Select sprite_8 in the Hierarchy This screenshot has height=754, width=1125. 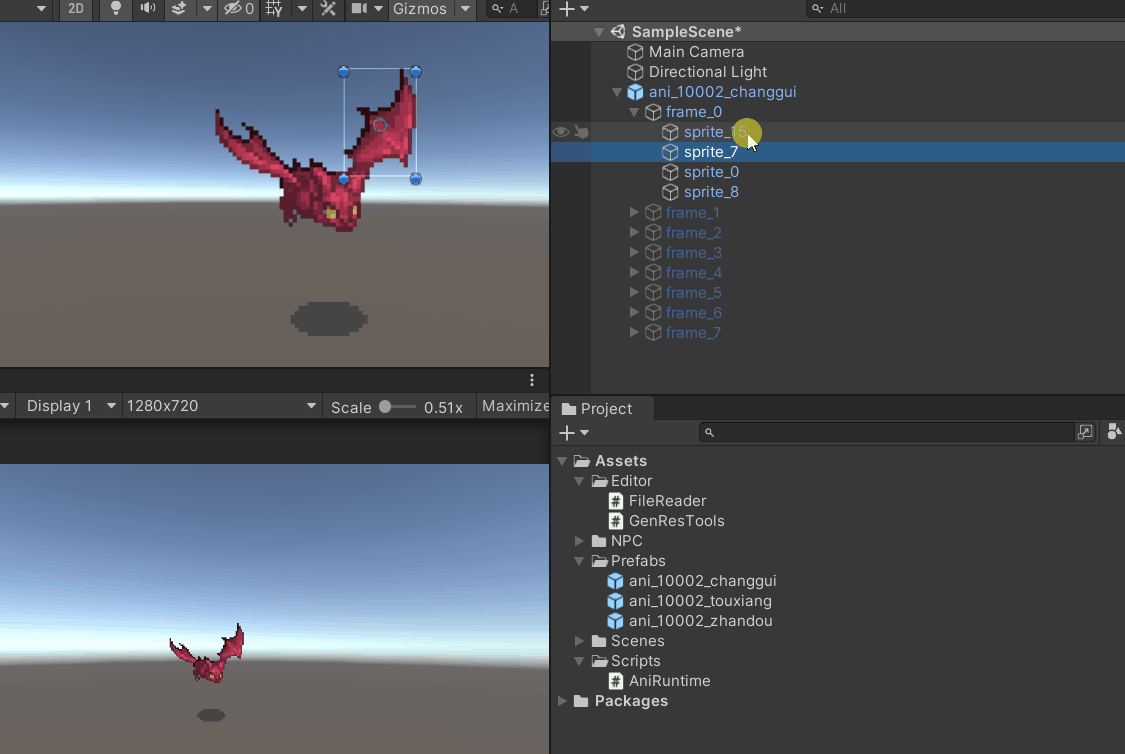pos(711,192)
